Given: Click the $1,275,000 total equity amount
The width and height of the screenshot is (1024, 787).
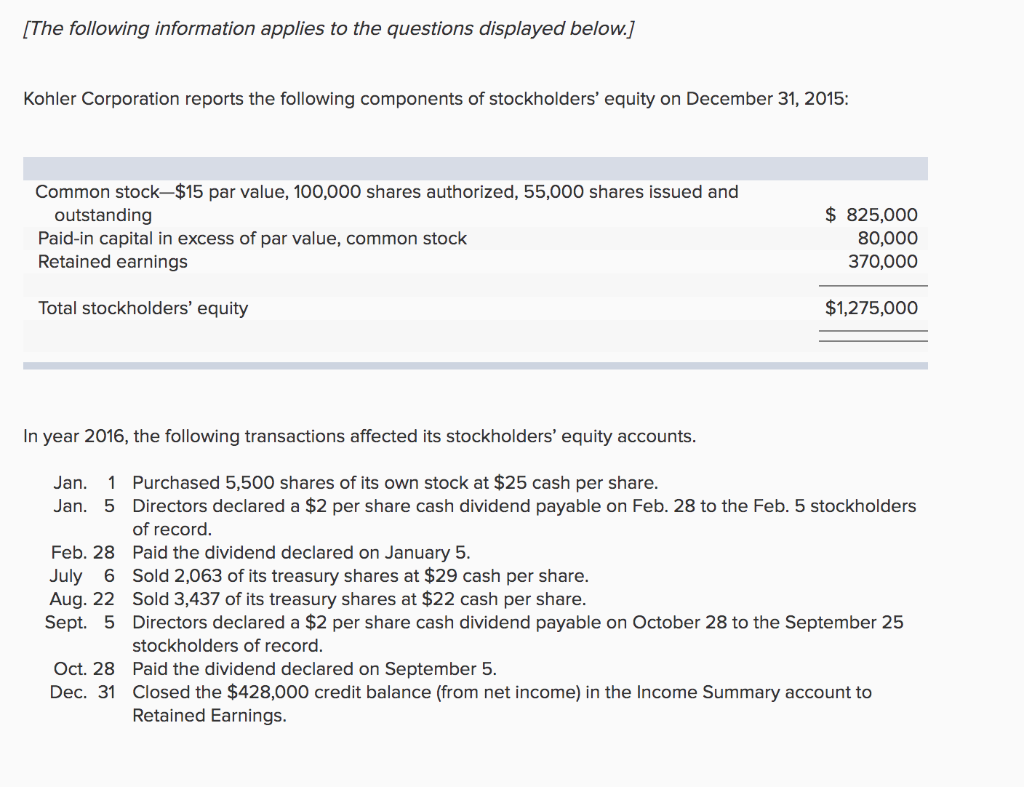Looking at the screenshot, I should coord(871,308).
